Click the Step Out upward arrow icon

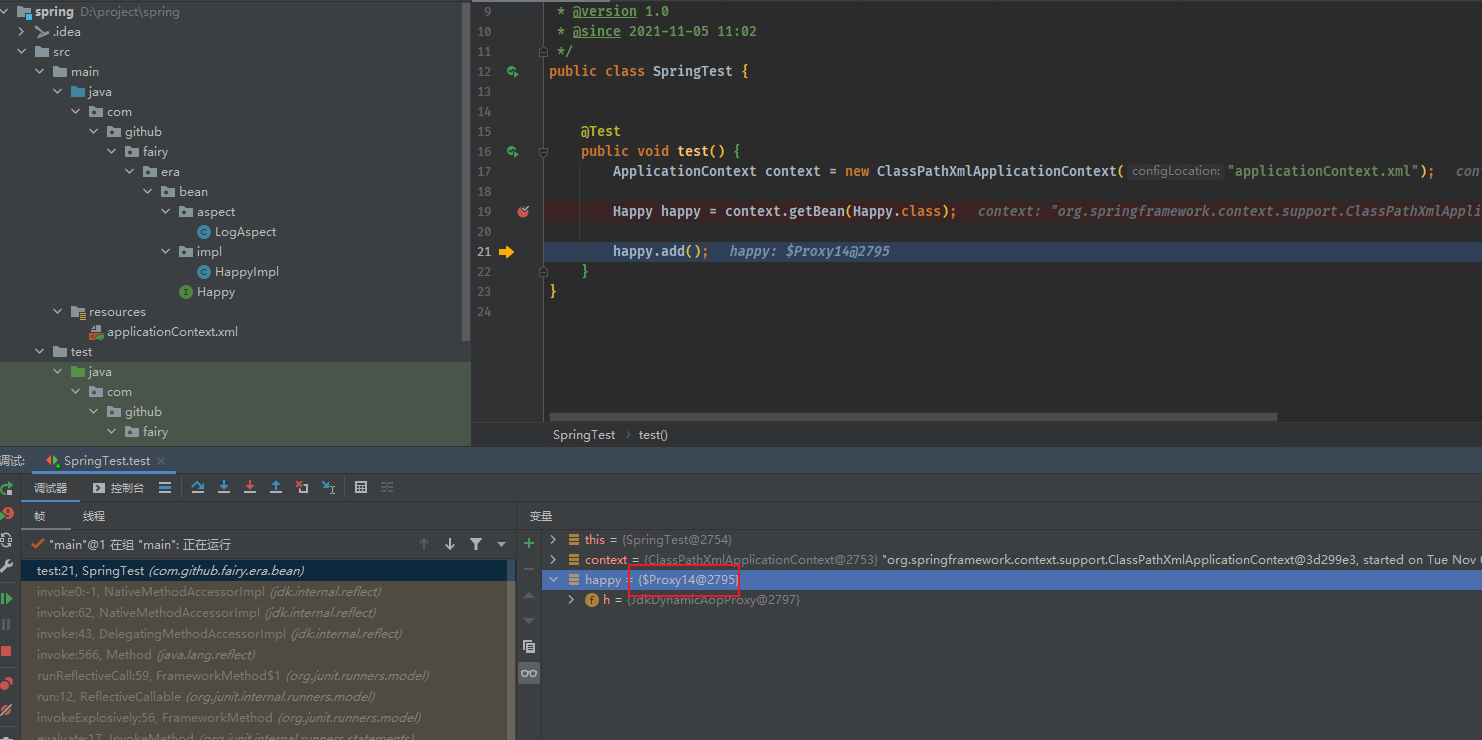point(276,487)
